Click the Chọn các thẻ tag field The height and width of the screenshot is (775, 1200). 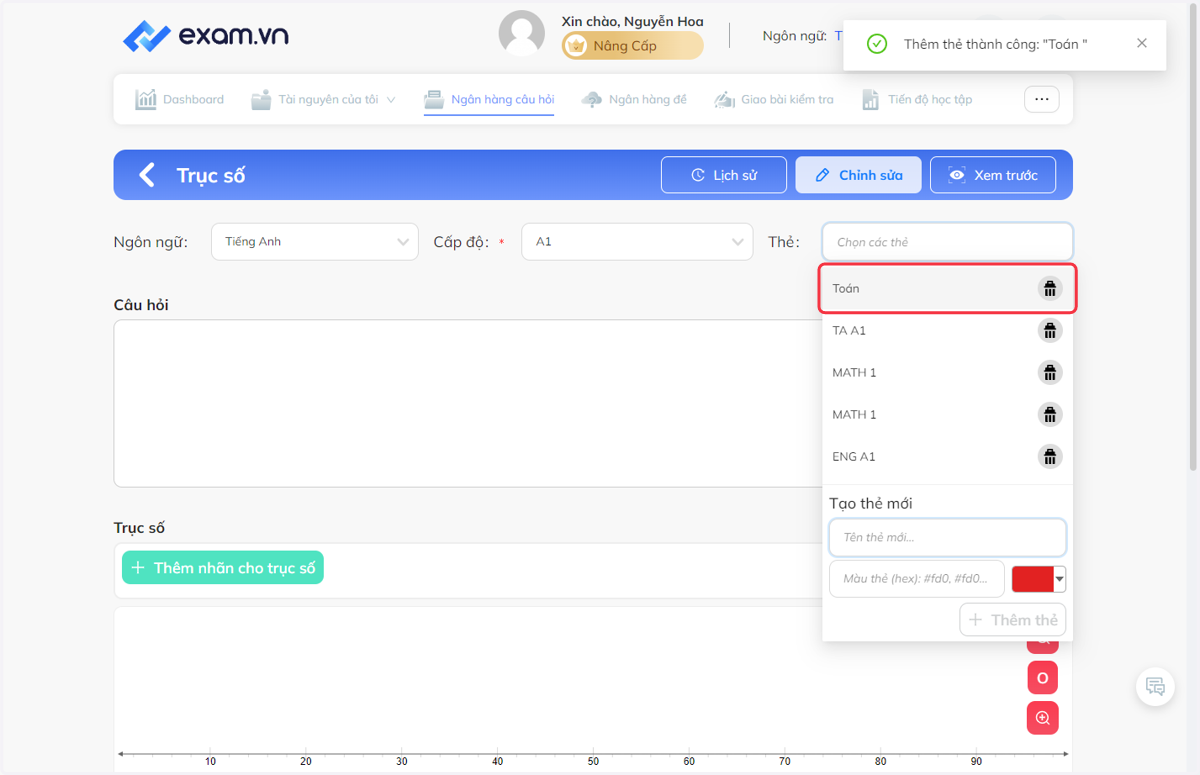click(947, 242)
